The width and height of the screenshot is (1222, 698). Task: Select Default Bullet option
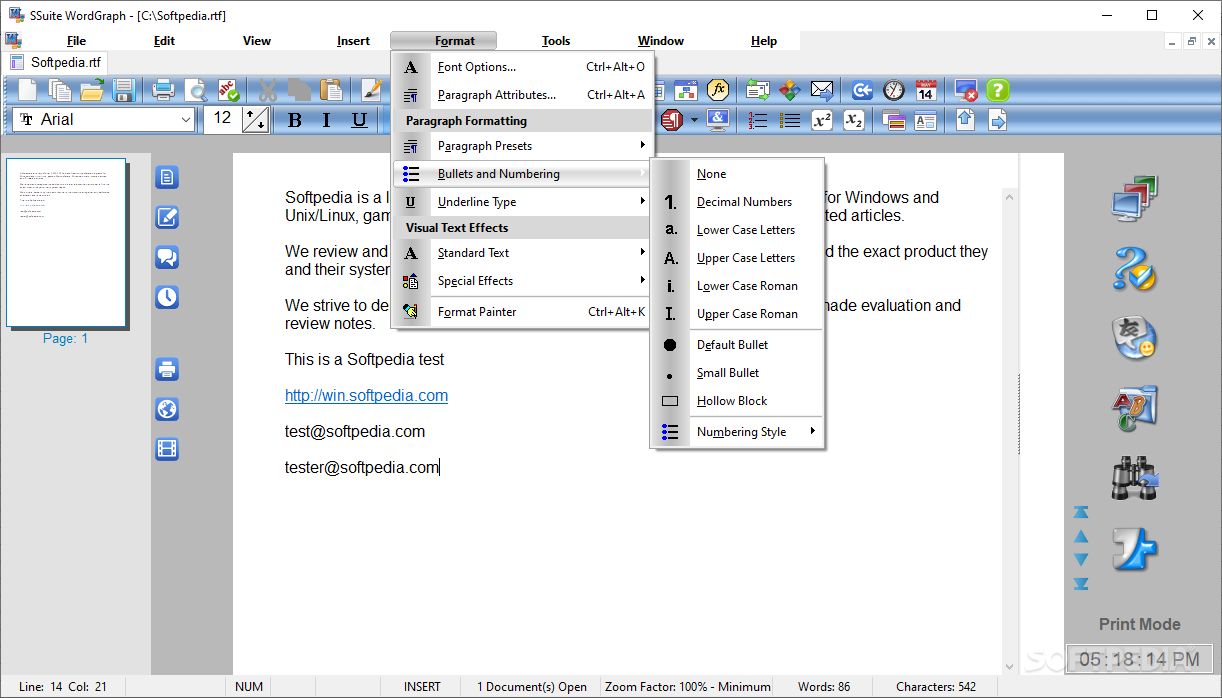click(x=738, y=345)
